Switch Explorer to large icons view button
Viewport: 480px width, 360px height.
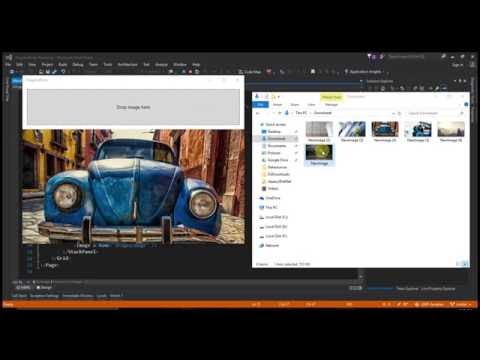pyautogui.click(x=466, y=264)
